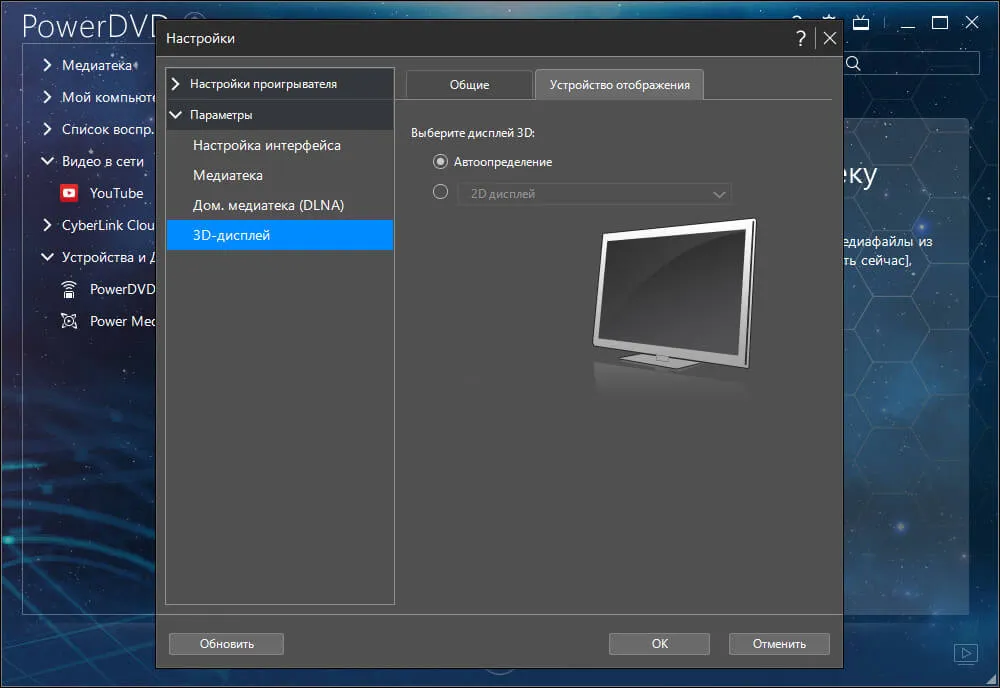Viewport: 1000px width, 688px height.
Task: Click the PowerDVD Remote wireless icon
Action: tap(69, 289)
